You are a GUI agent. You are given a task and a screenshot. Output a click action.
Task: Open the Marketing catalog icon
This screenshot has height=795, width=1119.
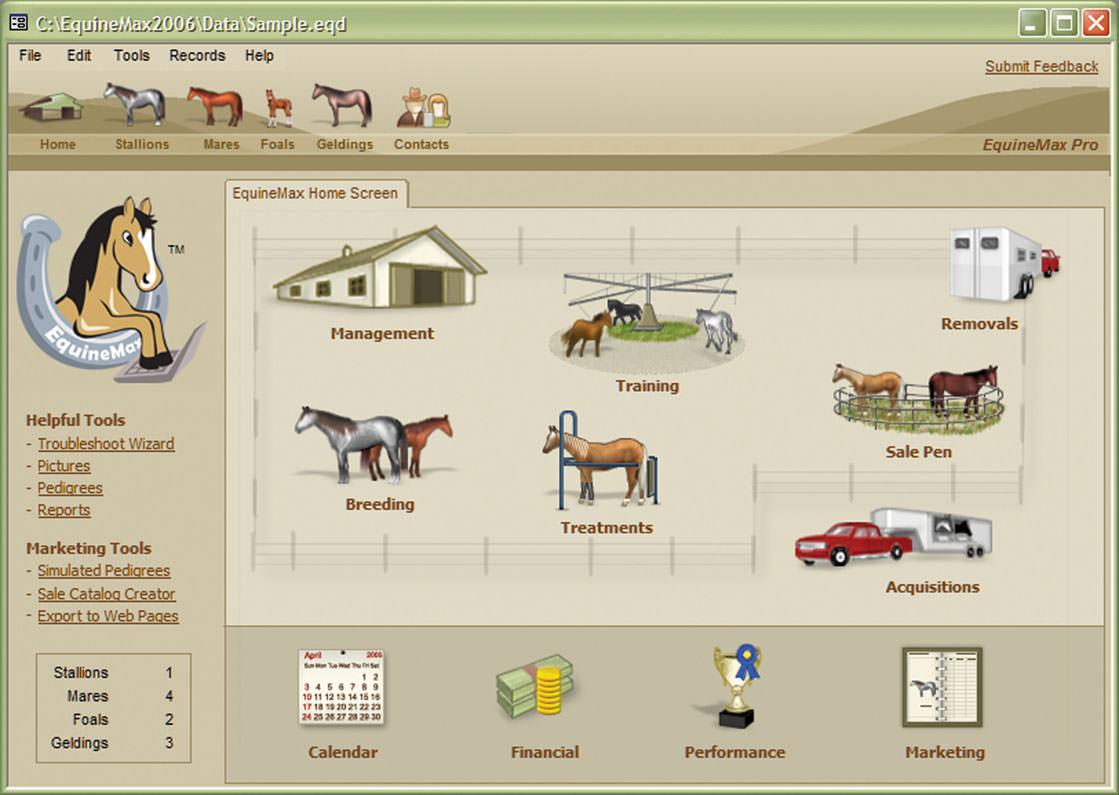[942, 687]
